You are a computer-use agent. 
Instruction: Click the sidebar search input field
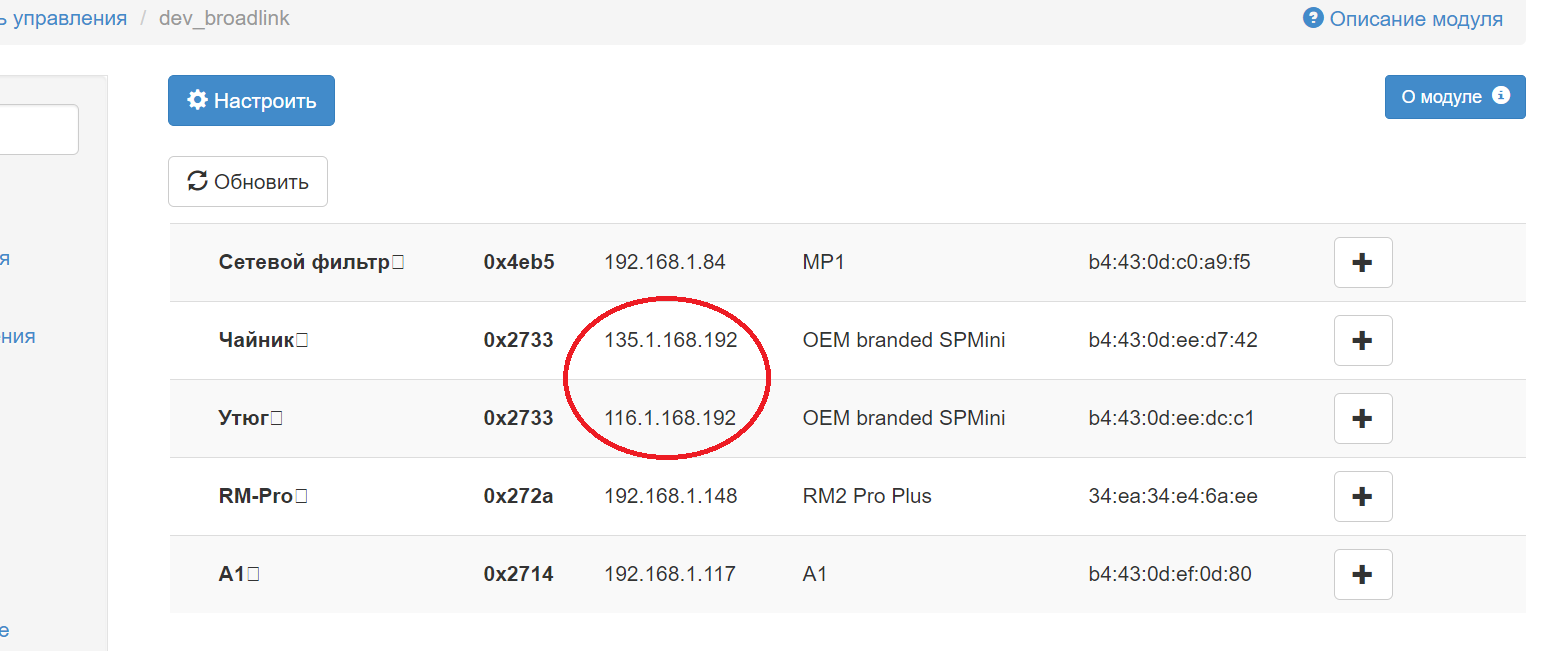pyautogui.click(x=38, y=130)
